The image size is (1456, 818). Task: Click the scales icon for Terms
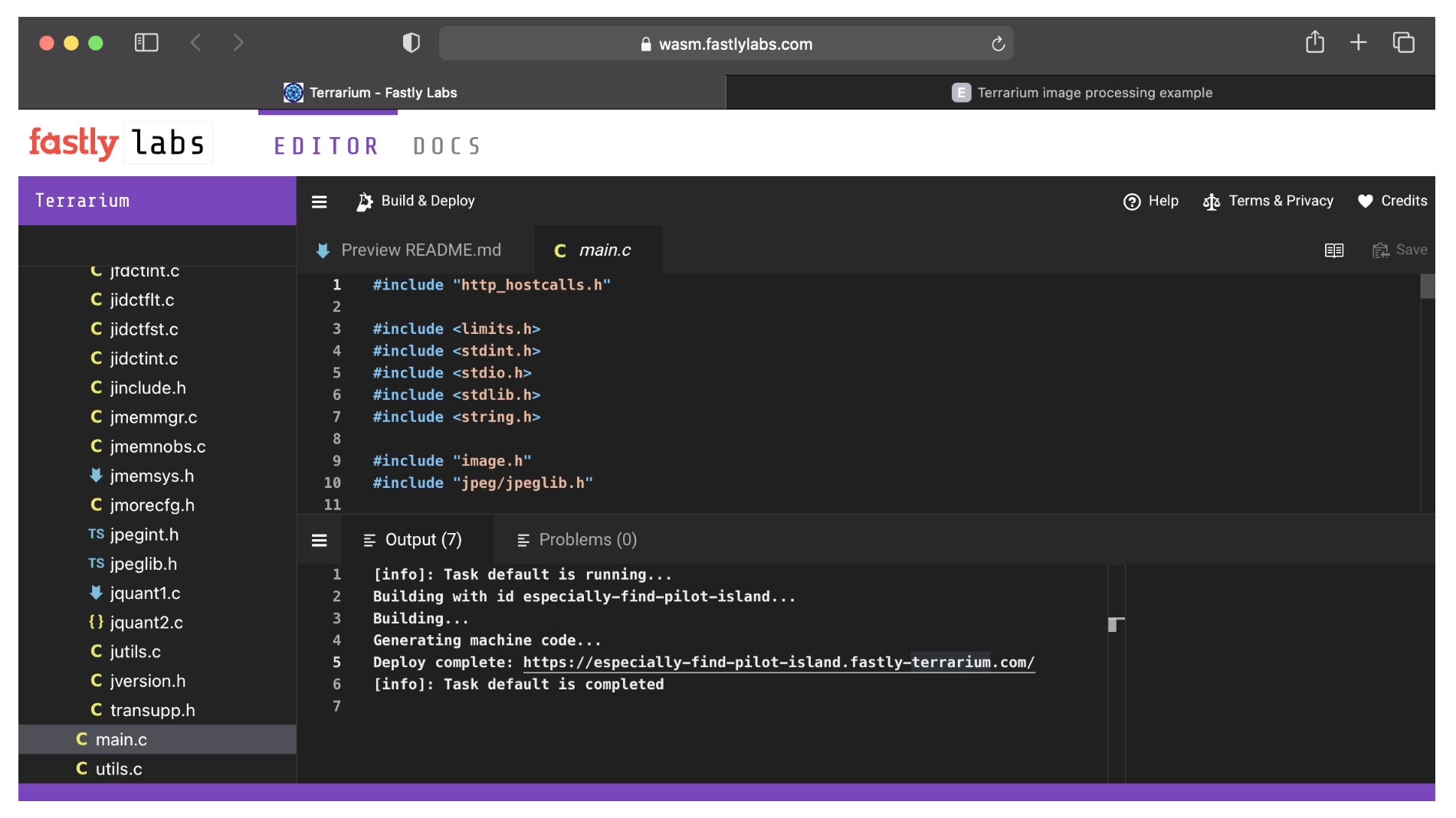click(x=1212, y=201)
